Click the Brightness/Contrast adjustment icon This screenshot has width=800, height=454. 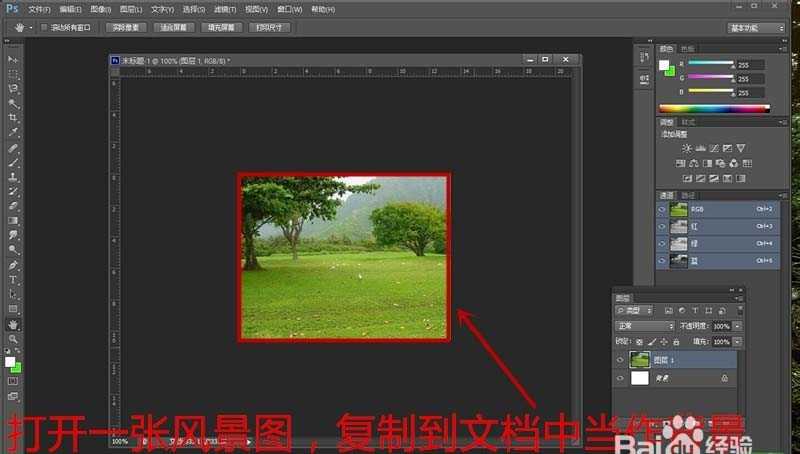686,148
